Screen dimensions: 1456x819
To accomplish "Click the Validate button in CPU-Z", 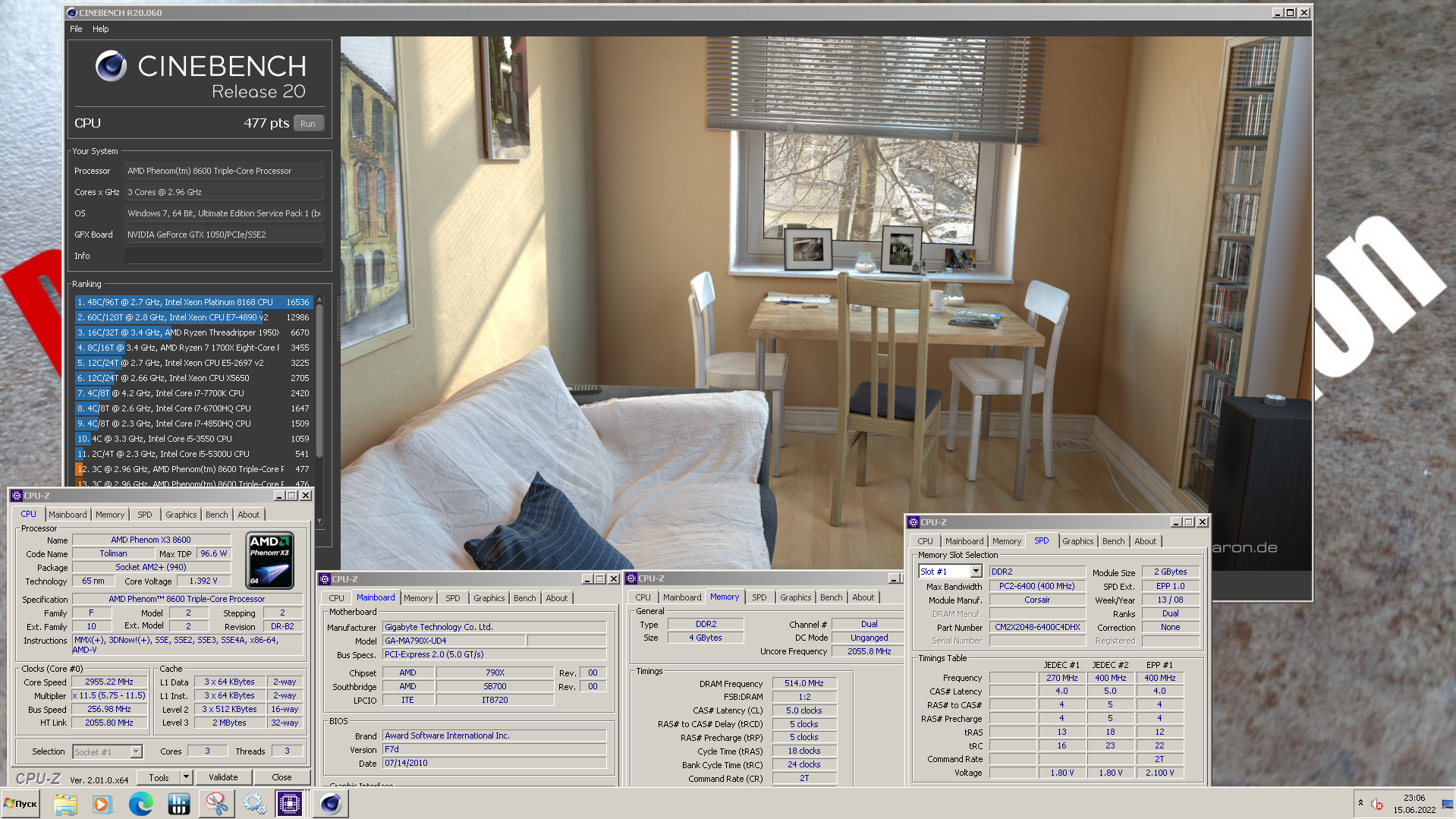I will (223, 777).
